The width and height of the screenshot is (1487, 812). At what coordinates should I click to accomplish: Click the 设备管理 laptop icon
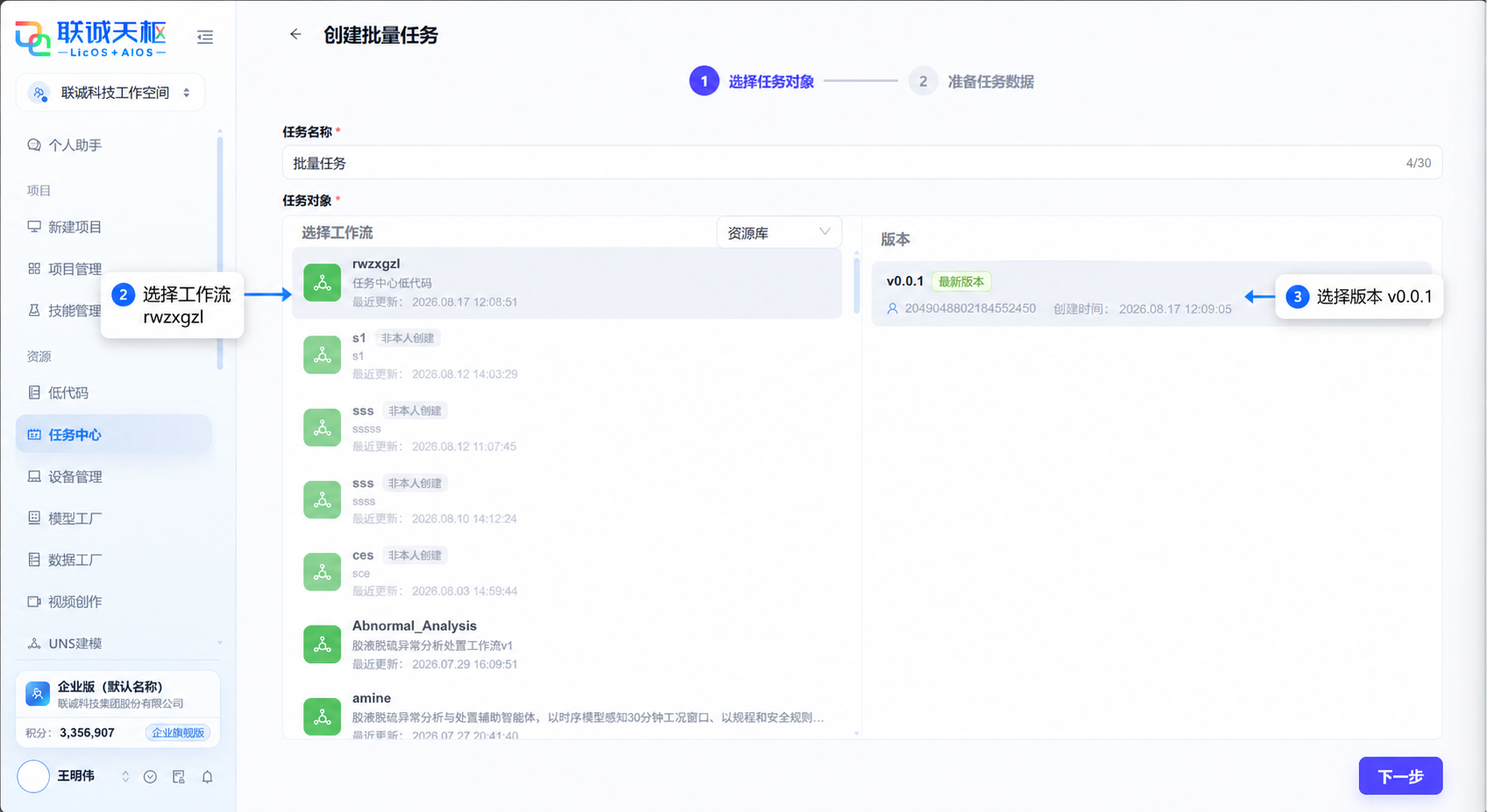tap(34, 477)
